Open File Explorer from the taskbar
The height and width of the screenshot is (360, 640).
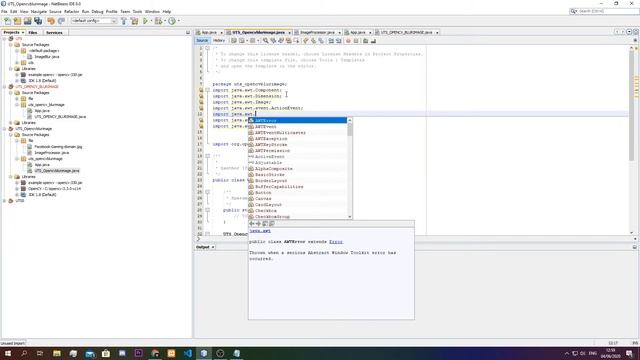[x=57, y=353]
